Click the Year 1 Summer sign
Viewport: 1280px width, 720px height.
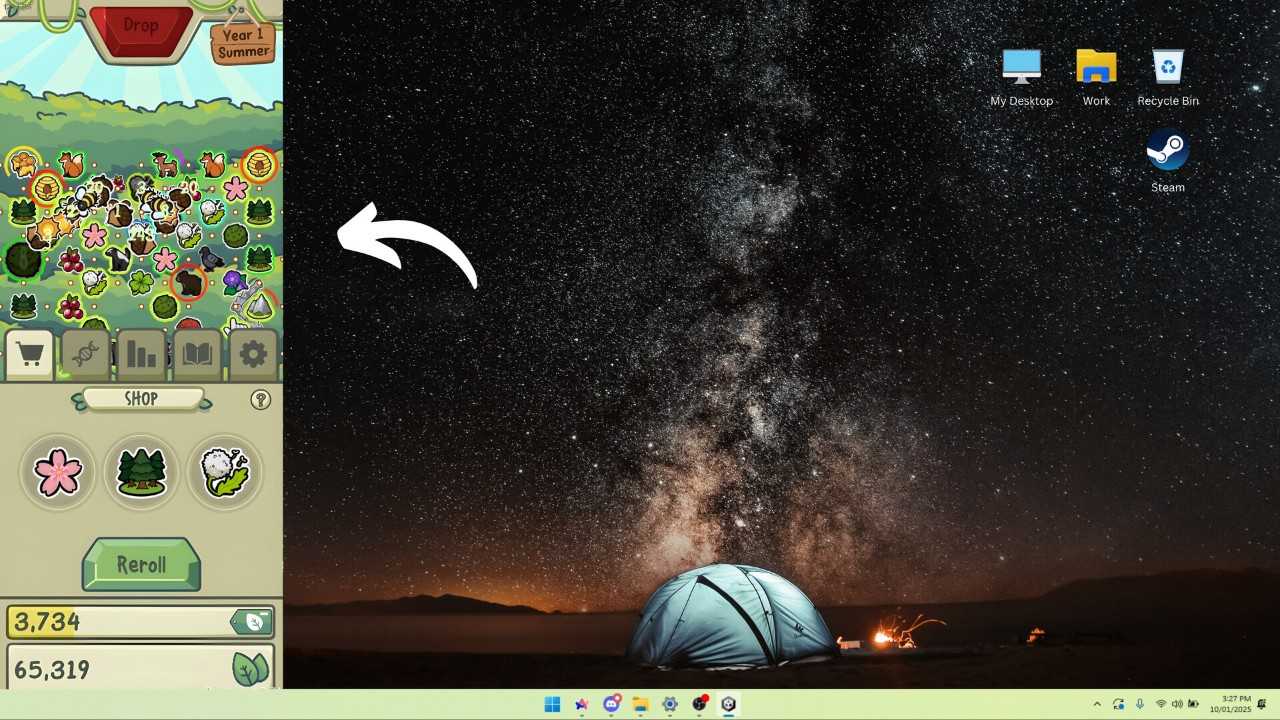243,43
